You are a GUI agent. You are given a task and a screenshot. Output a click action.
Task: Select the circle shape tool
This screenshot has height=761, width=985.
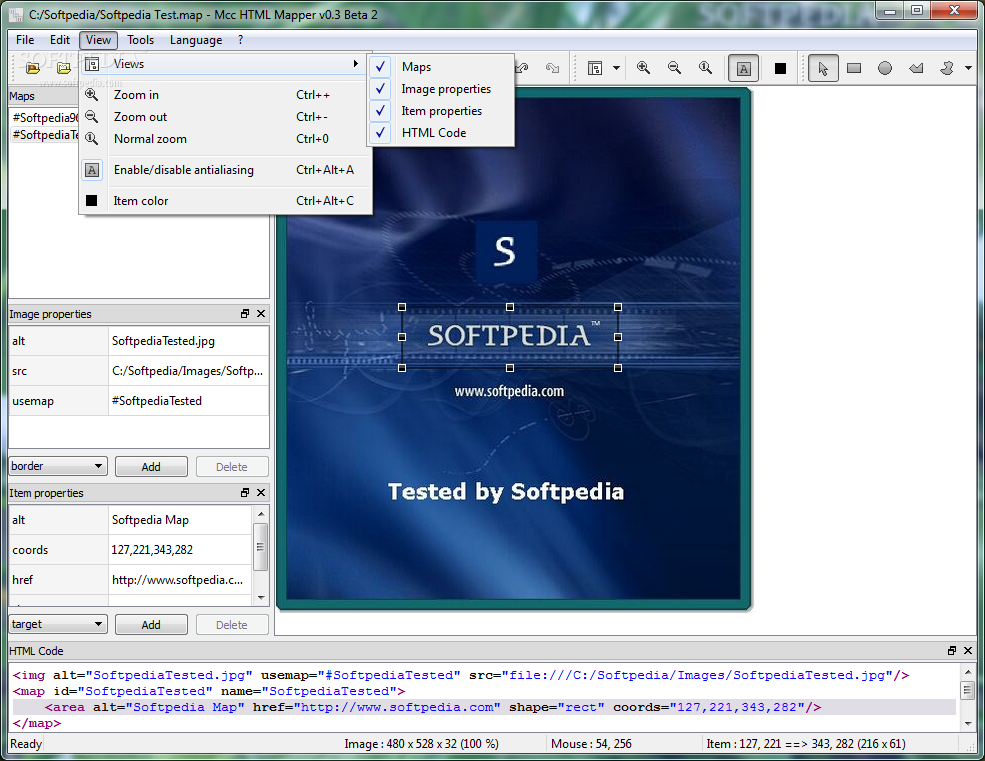[x=884, y=68]
